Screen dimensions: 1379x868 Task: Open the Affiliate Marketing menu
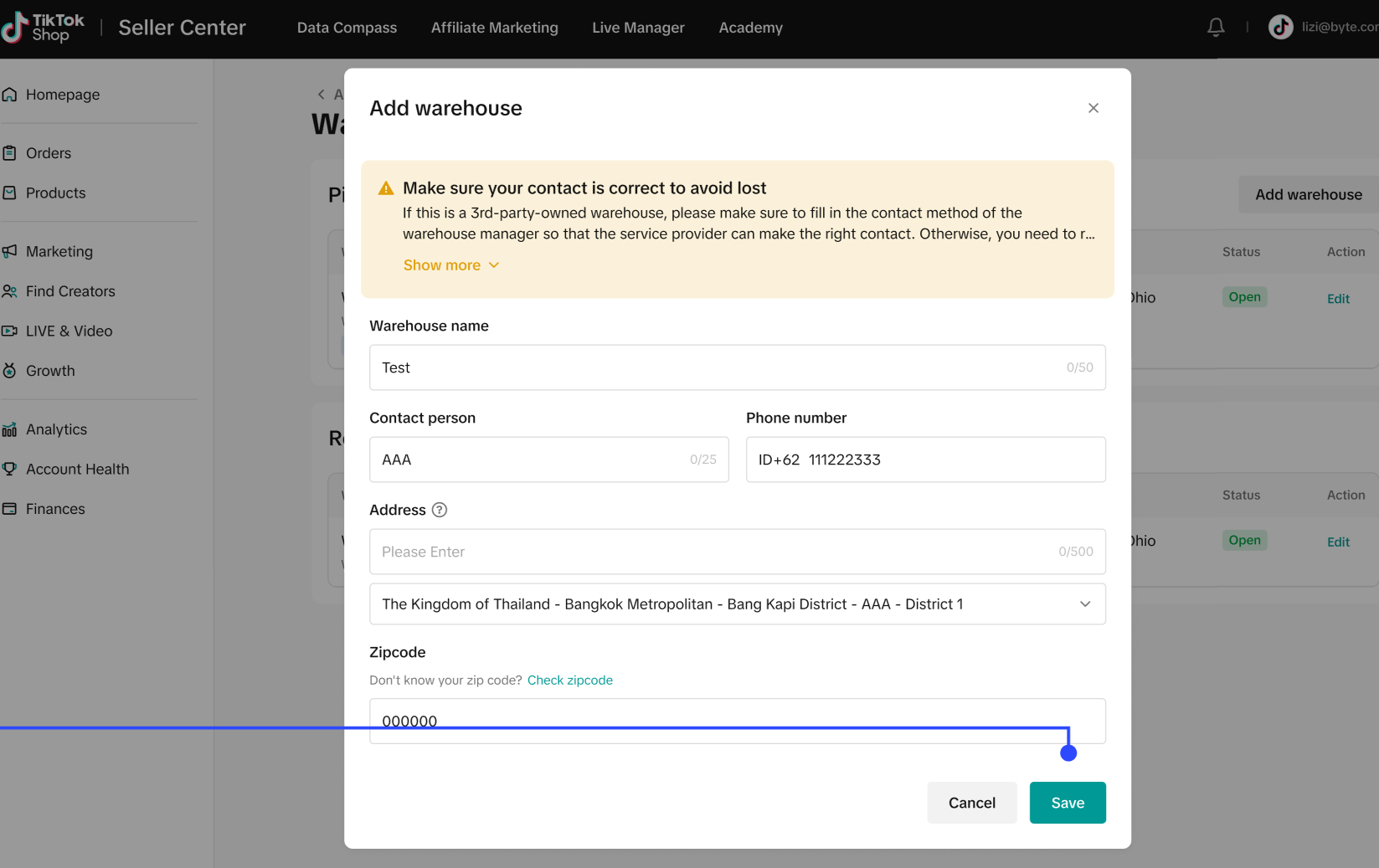tap(494, 28)
